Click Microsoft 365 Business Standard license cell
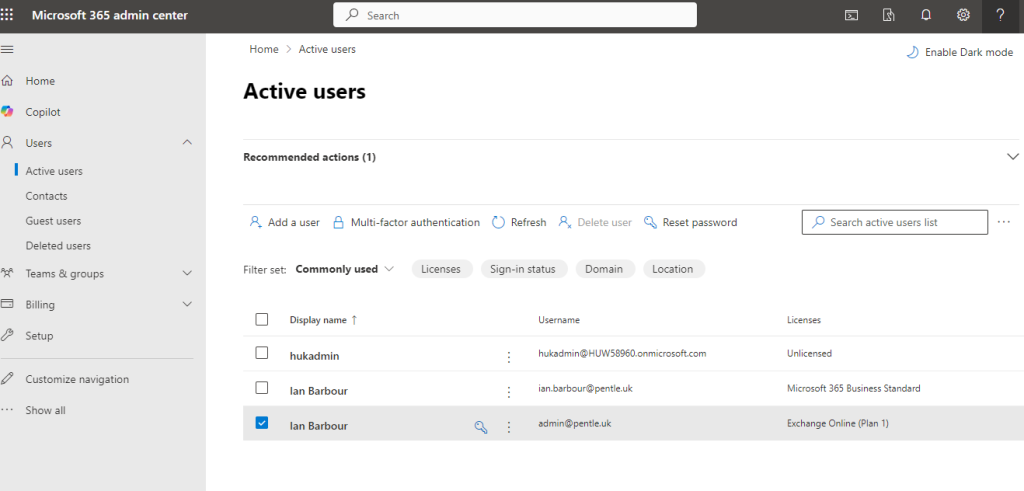Screen dimensions: 1024x491 [854, 388]
